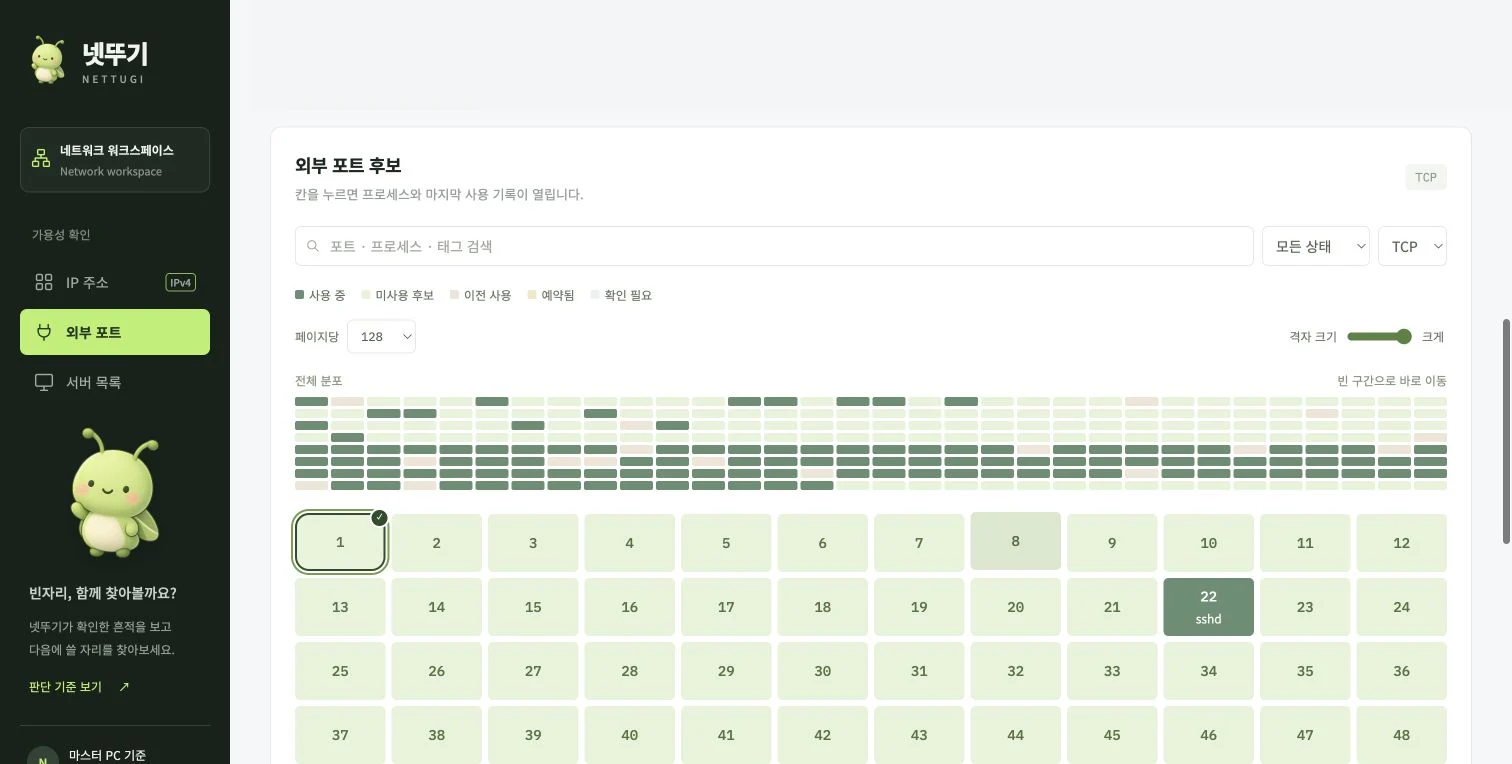1512x764 pixels.
Task: Click the 사용 중 legend swatch
Action: (x=299, y=295)
